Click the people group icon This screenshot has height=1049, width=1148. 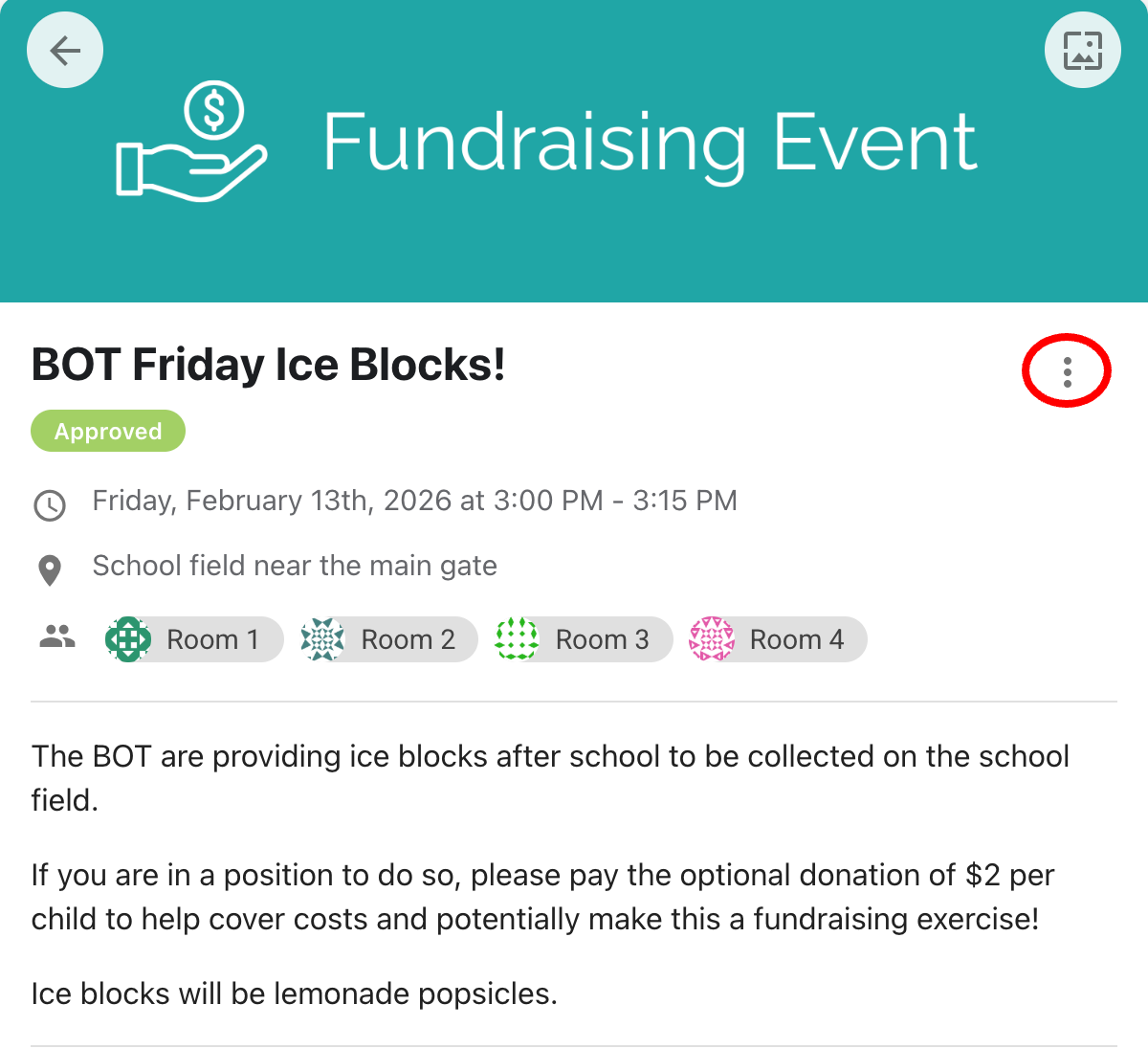click(57, 636)
